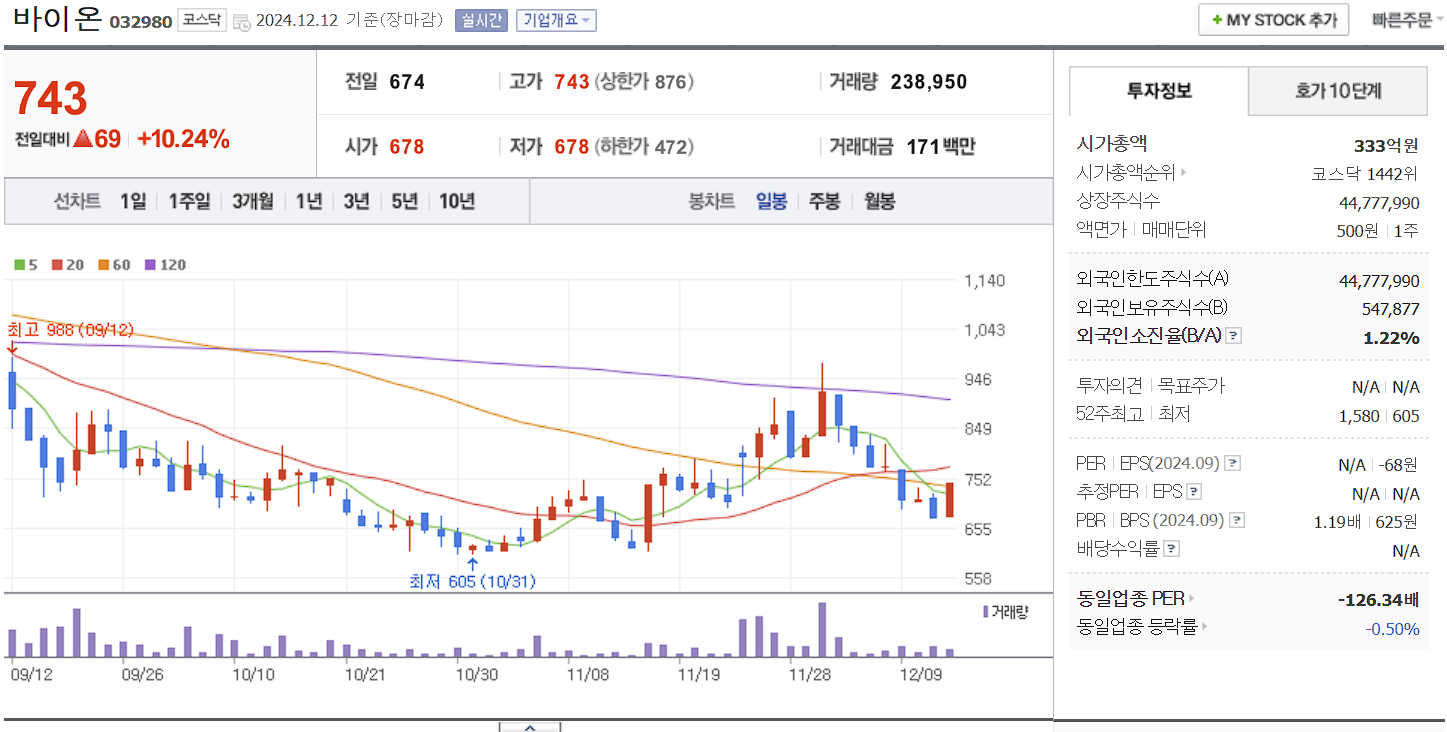Open the 외국인 소진율(B/A) help tooltip icon

pyautogui.click(x=1235, y=336)
